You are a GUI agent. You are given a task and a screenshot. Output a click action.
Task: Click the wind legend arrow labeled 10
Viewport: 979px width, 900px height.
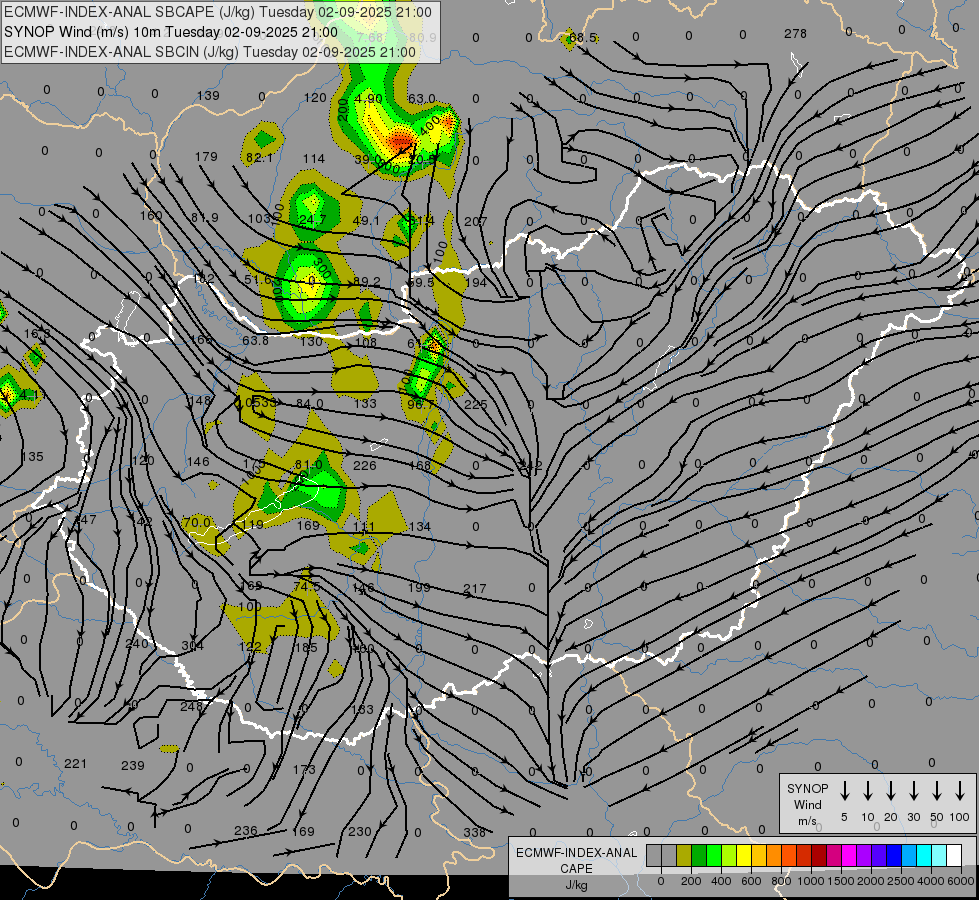pyautogui.click(x=867, y=791)
